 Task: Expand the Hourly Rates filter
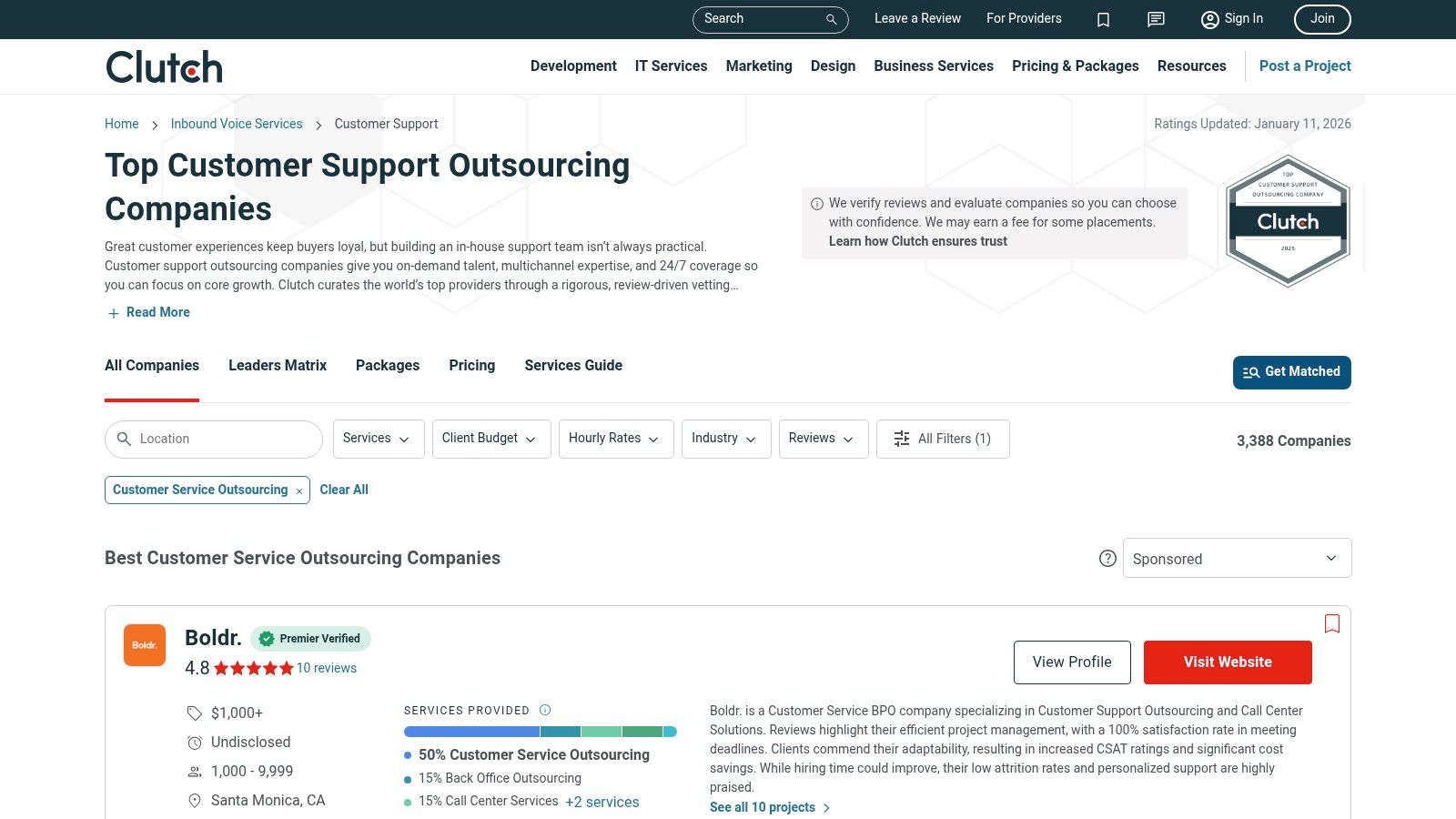pos(616,439)
